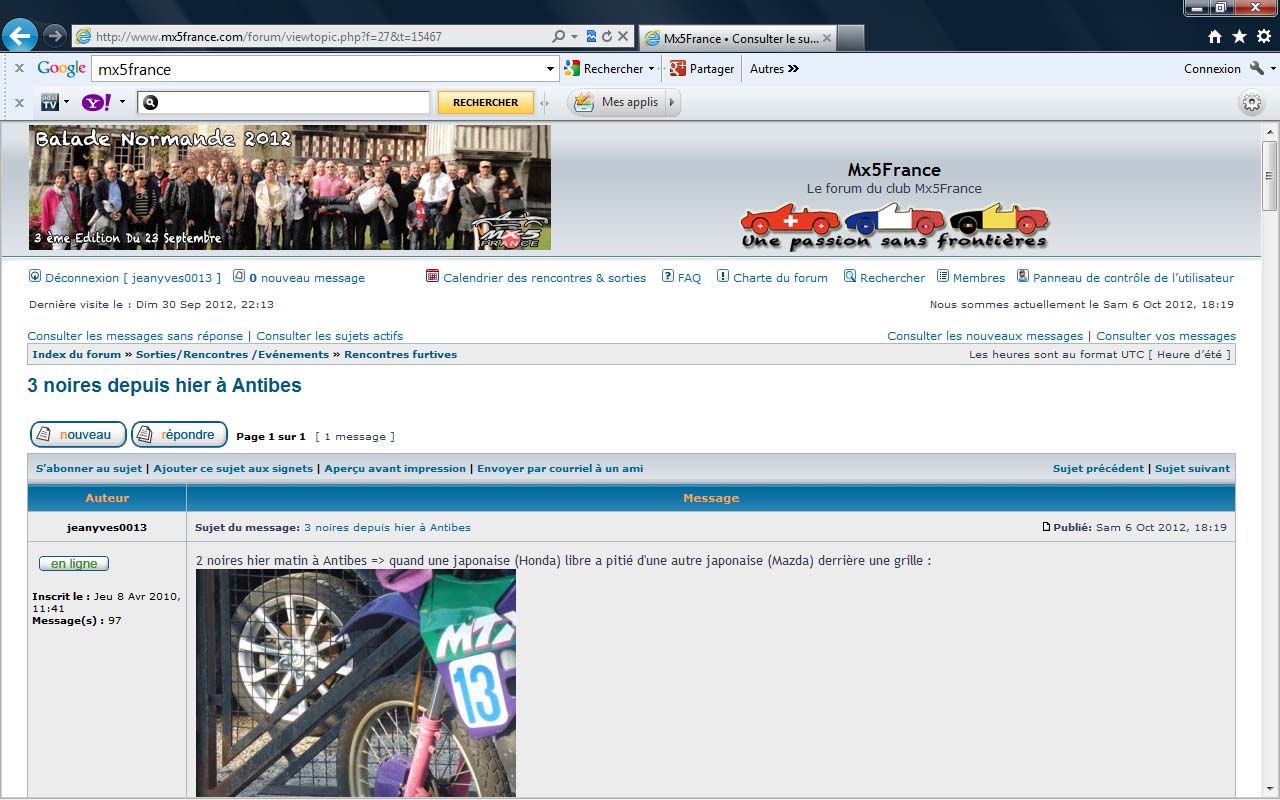Expand the arrow next to Mes applis

click(x=672, y=102)
